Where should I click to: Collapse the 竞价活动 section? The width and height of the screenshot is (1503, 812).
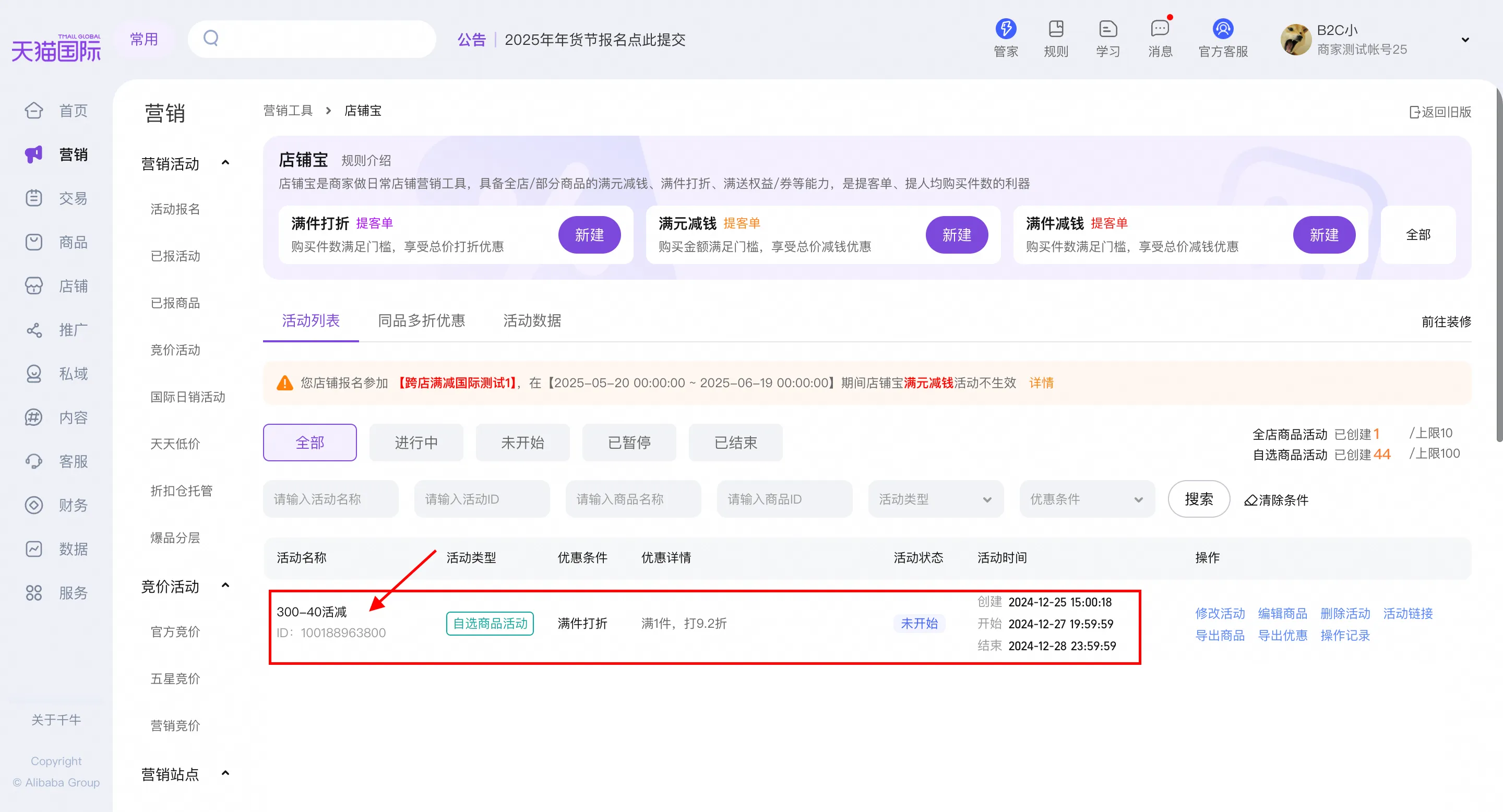pos(226,585)
